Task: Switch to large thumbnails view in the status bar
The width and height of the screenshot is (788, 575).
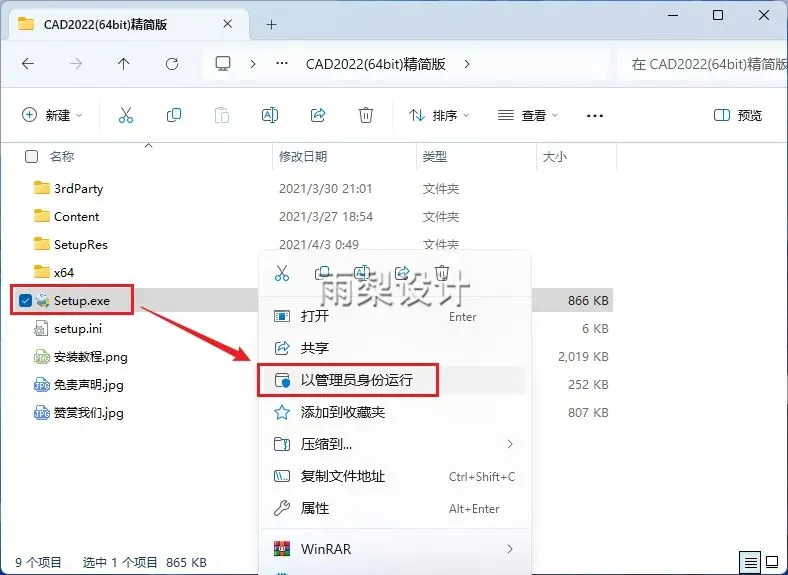Action: [772, 562]
